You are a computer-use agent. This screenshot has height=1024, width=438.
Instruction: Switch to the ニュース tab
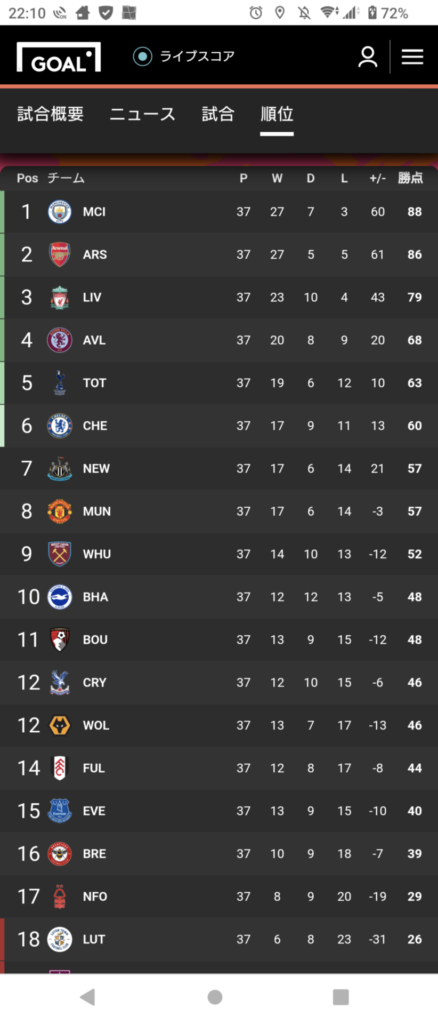point(142,114)
